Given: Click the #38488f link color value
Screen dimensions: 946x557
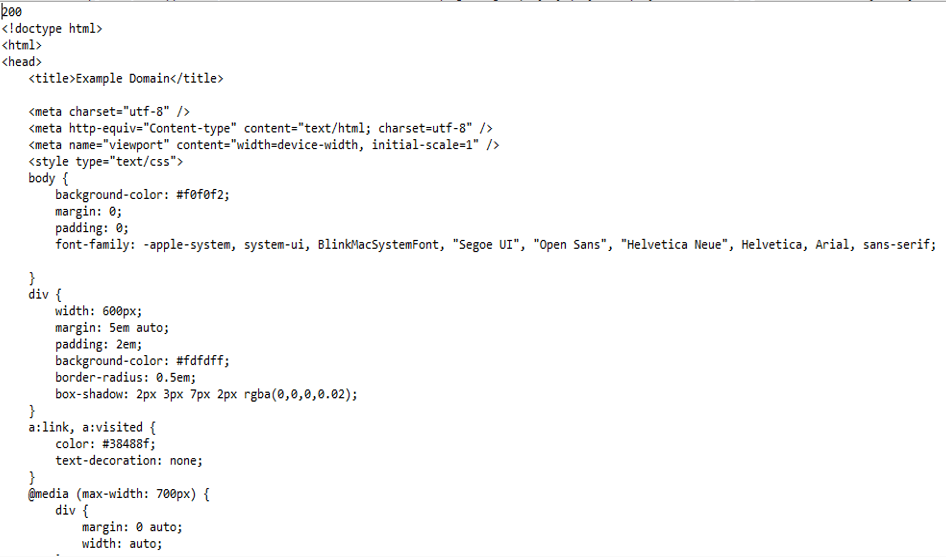Looking at the screenshot, I should [x=132, y=444].
